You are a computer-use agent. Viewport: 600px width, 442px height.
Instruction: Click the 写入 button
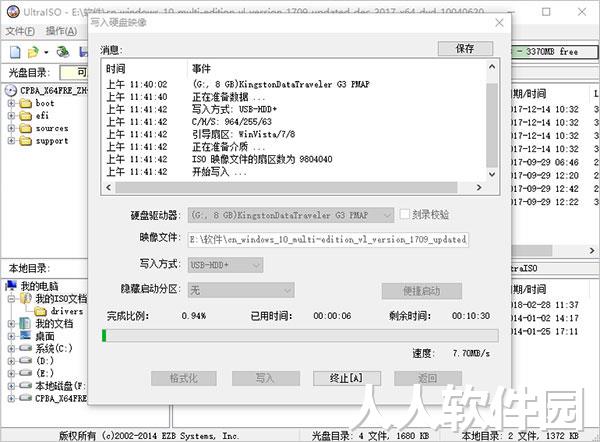[266, 378]
